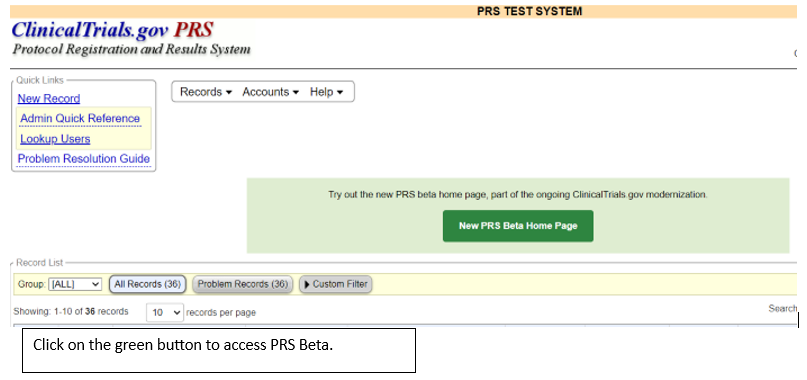Open the Help menu
Image resolution: width=807 pixels, height=380 pixels.
click(326, 92)
